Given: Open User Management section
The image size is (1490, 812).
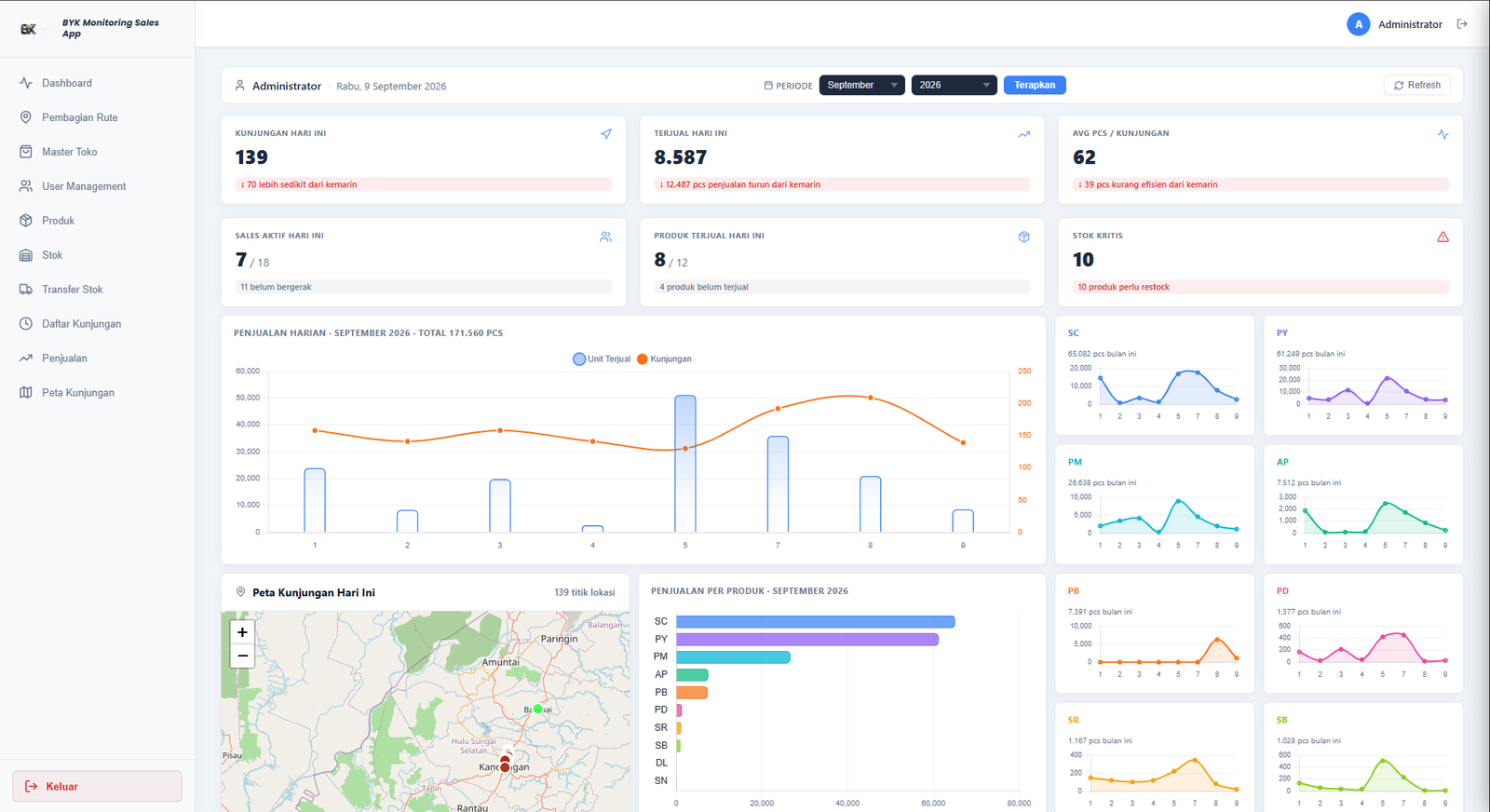Looking at the screenshot, I should point(97,186).
